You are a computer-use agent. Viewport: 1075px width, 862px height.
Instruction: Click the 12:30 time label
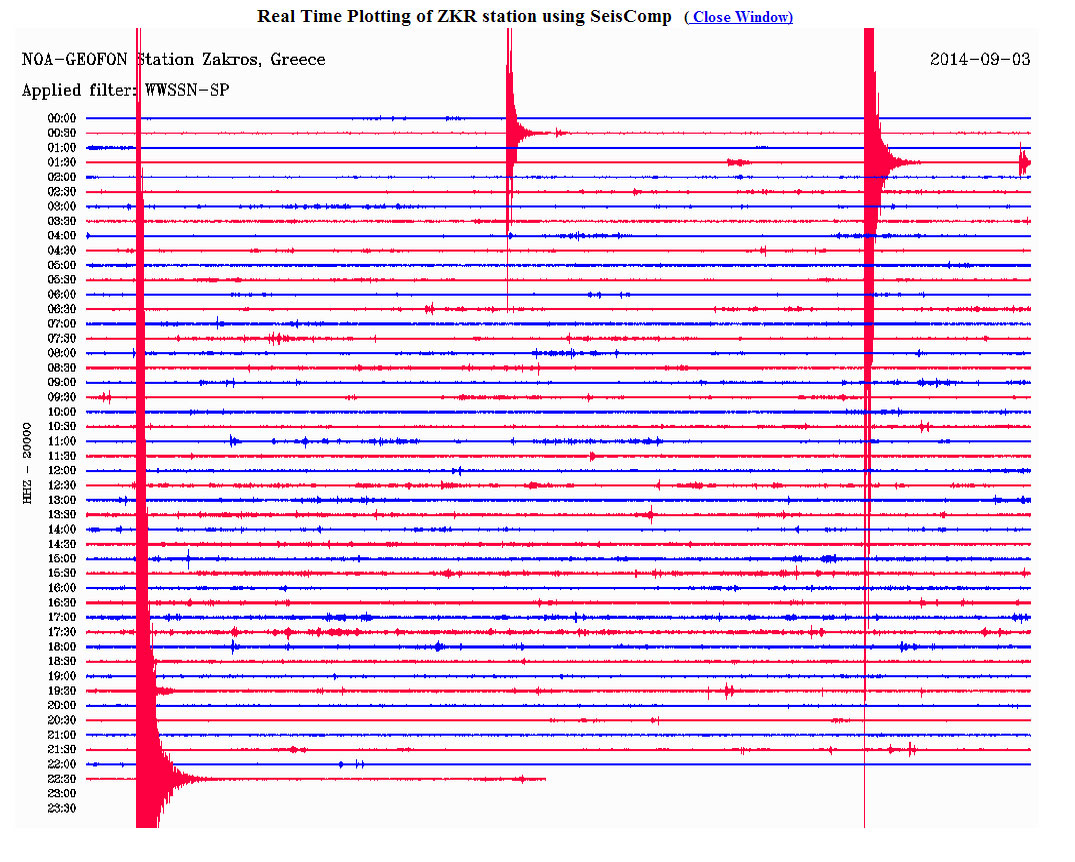click(62, 485)
